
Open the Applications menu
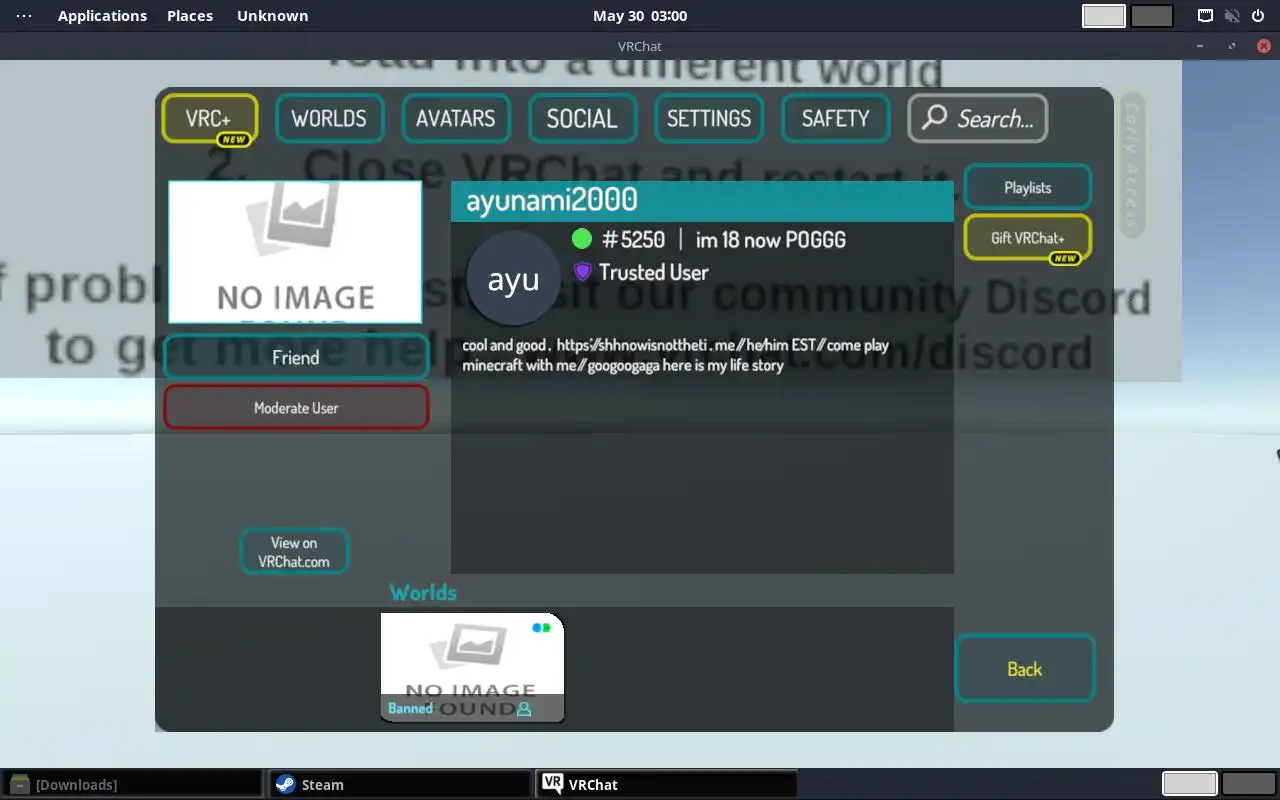point(102,15)
